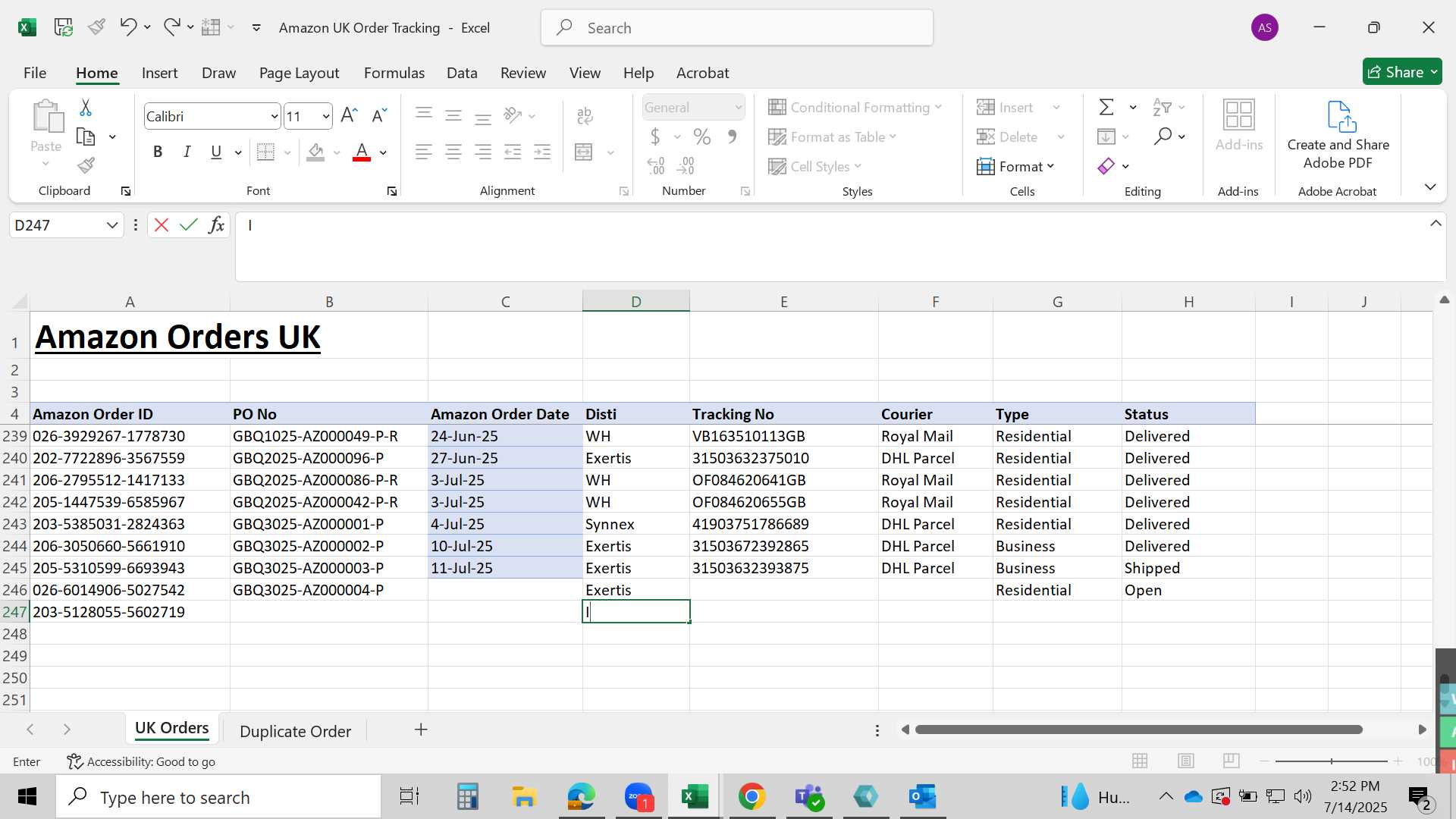This screenshot has height=819, width=1456.
Task: Add a new sheet with plus button
Action: pos(421,730)
